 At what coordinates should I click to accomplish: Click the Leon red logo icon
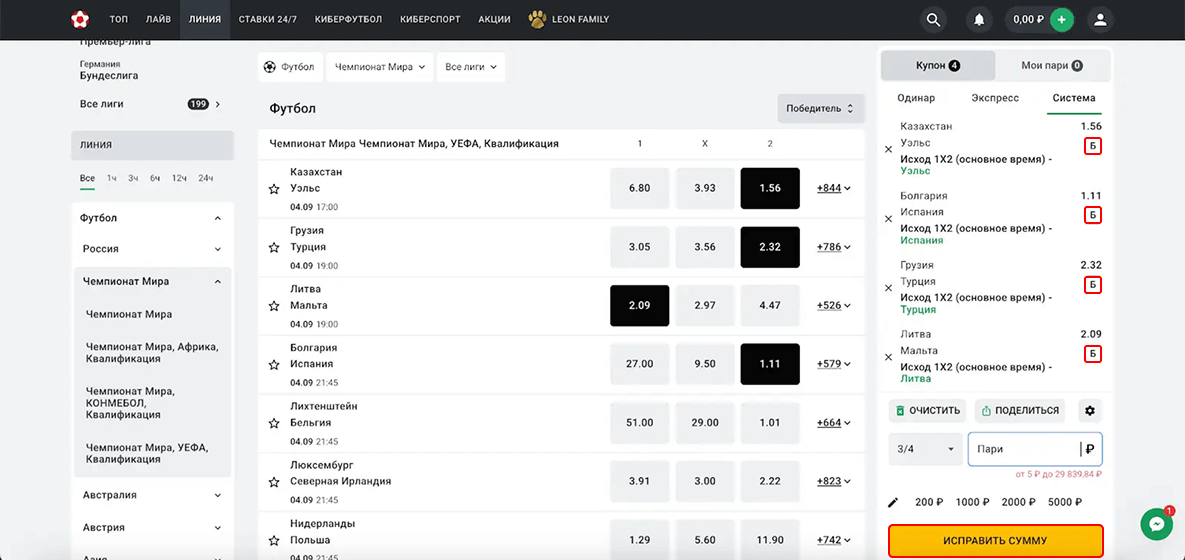[x=79, y=20]
